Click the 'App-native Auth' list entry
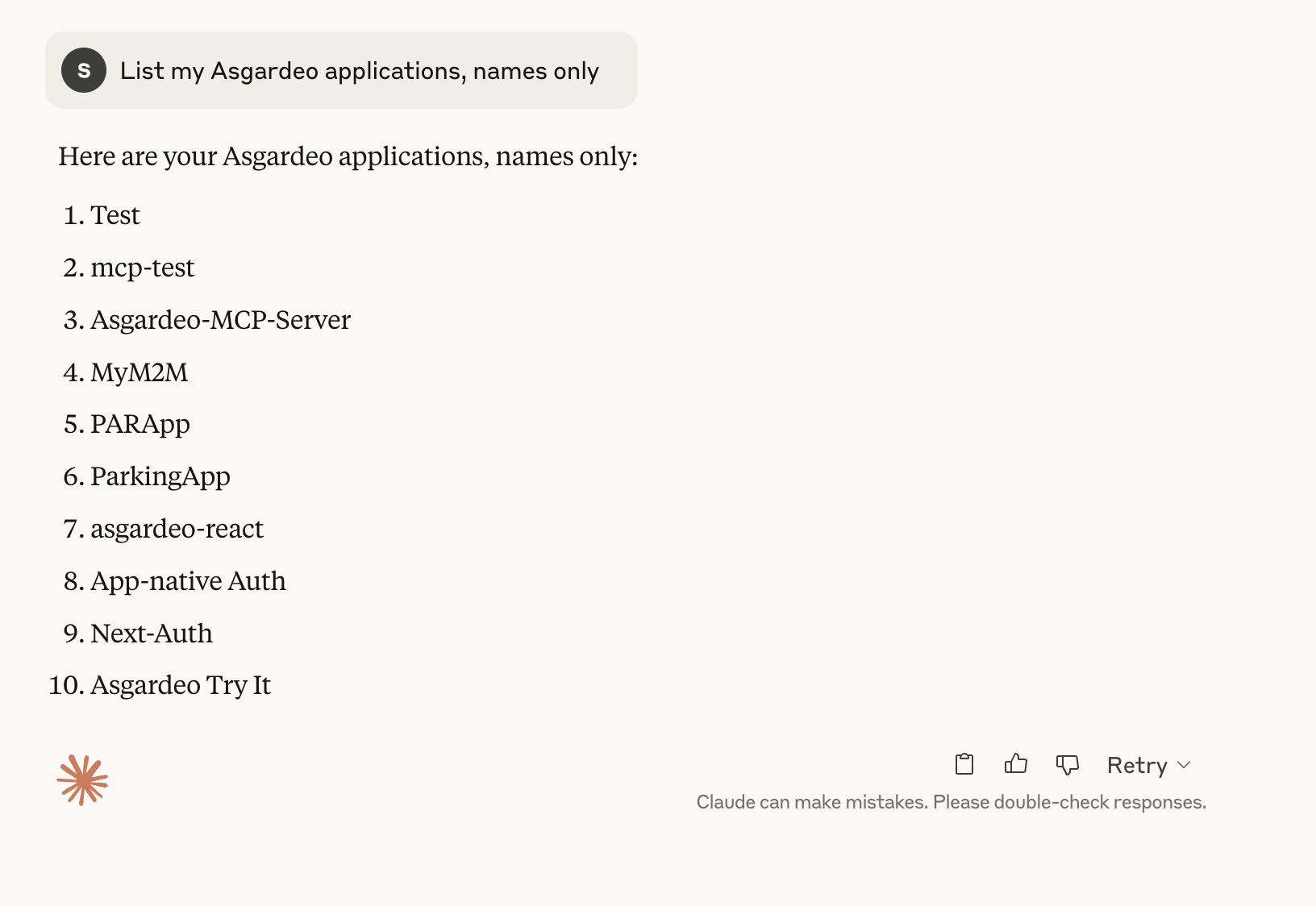The height and width of the screenshot is (906, 1316). pyautogui.click(x=189, y=581)
